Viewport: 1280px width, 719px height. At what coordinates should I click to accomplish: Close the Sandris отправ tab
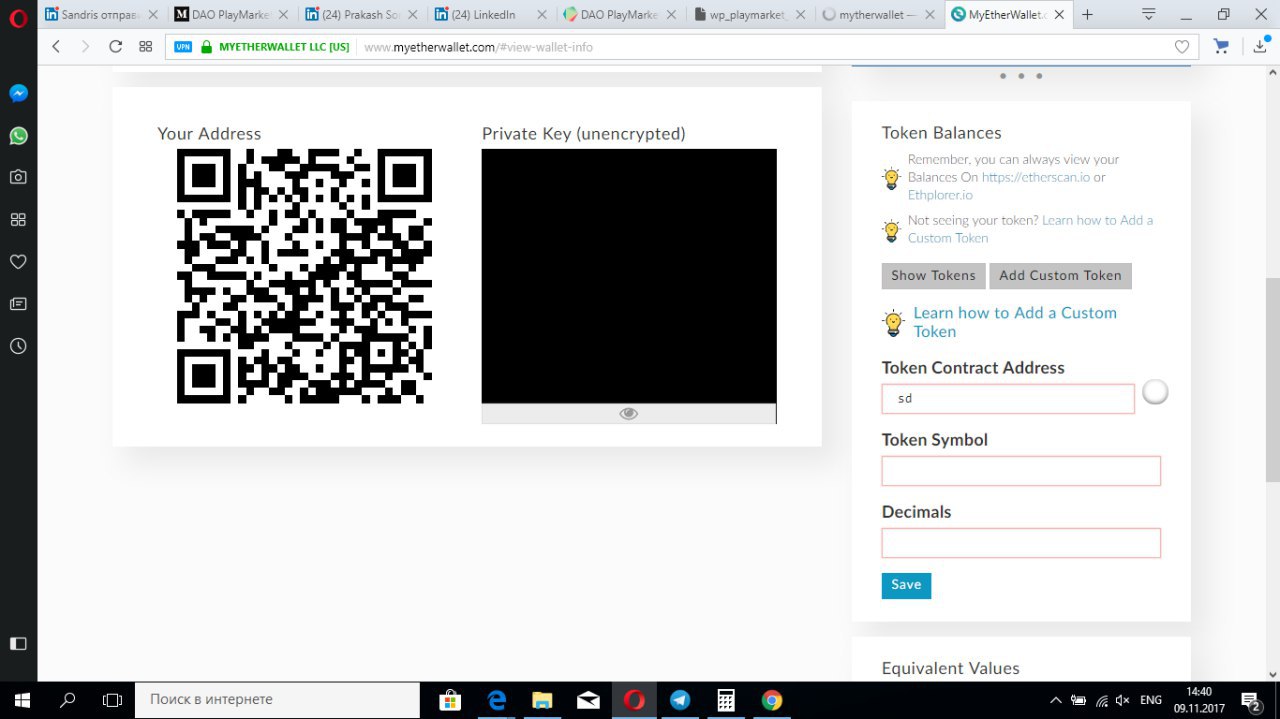coord(153,15)
